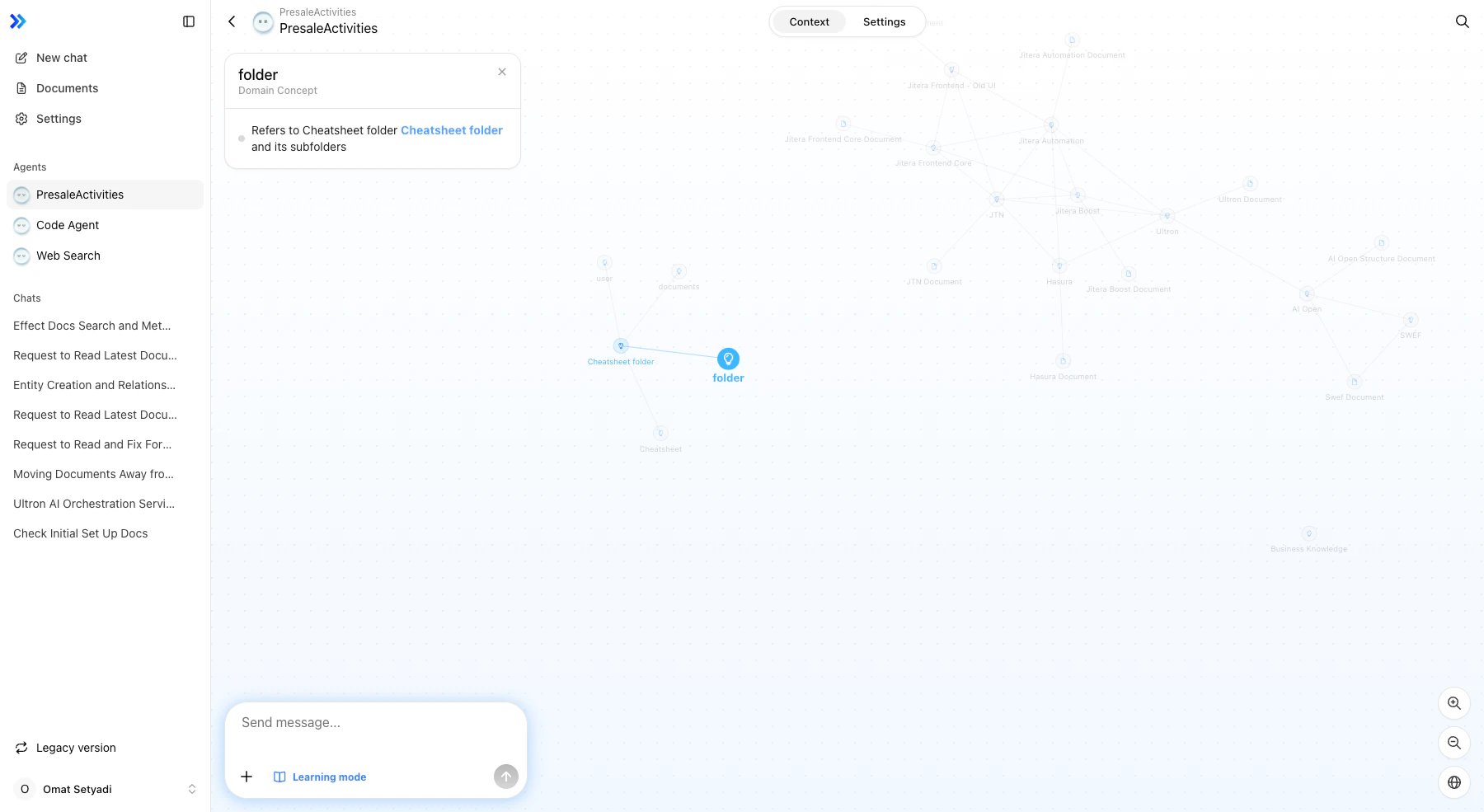Image resolution: width=1484 pixels, height=812 pixels.
Task: Send the message with the arrow button
Action: click(506, 777)
